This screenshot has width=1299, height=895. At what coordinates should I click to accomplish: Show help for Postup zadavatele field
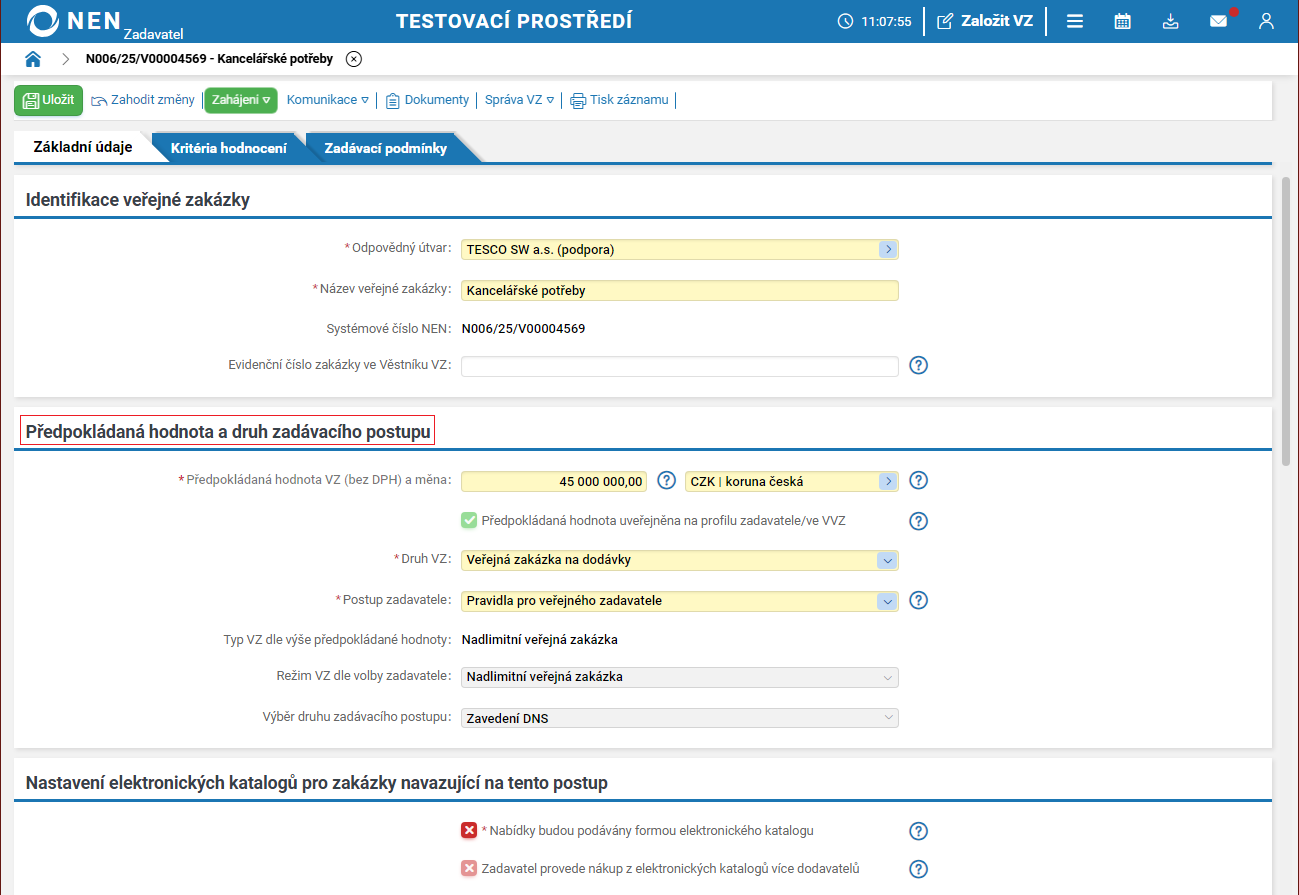click(x=918, y=601)
